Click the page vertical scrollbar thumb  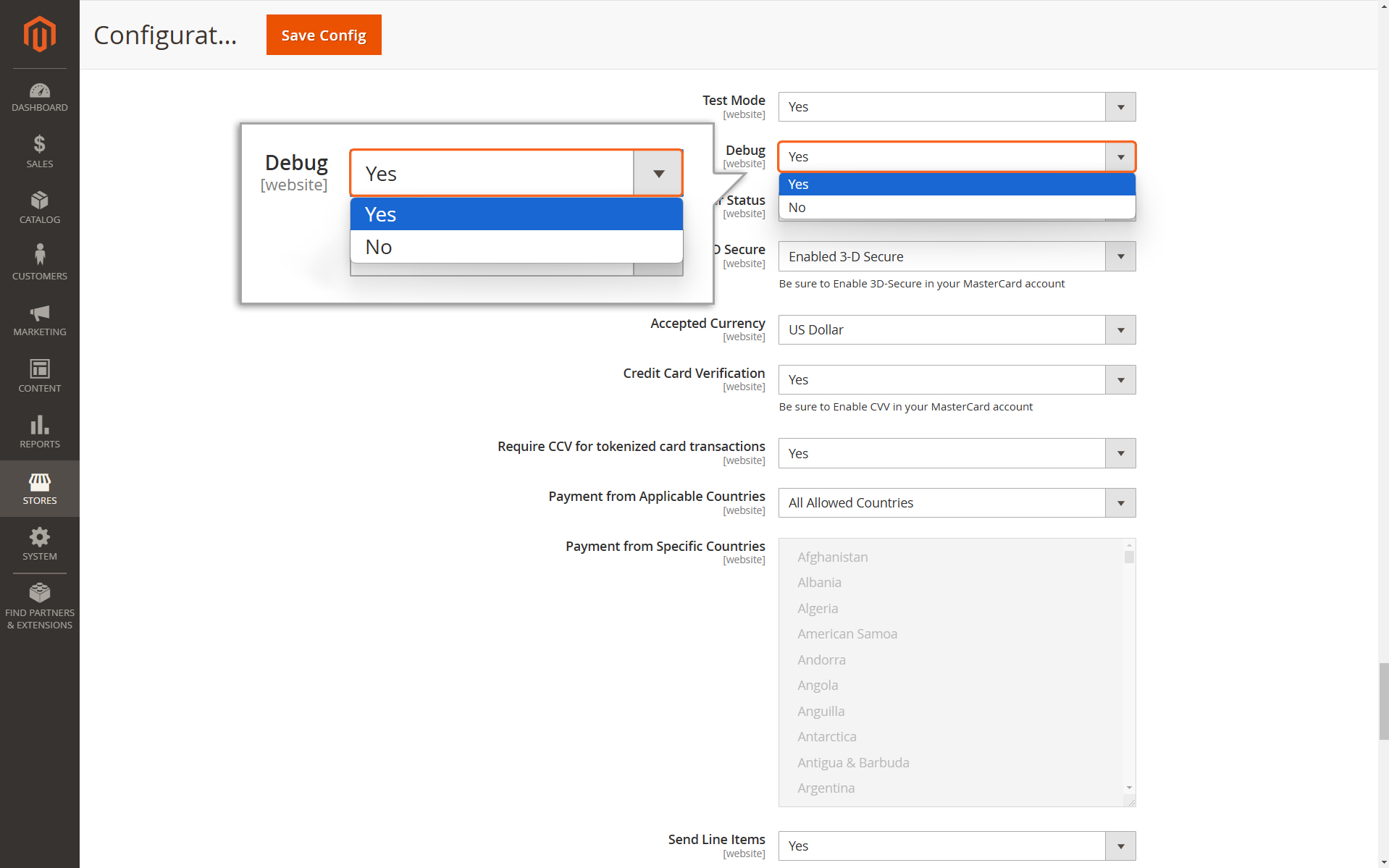pos(1383,700)
